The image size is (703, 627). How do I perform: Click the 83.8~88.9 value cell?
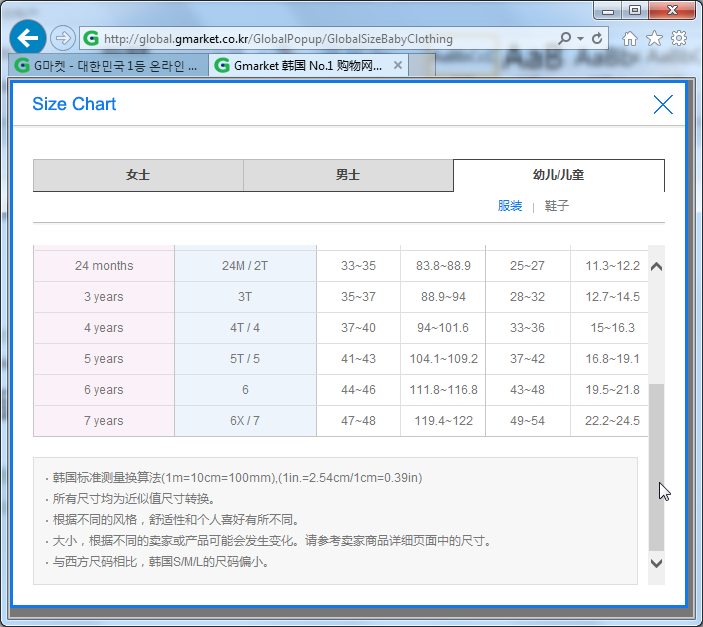[x=443, y=266]
